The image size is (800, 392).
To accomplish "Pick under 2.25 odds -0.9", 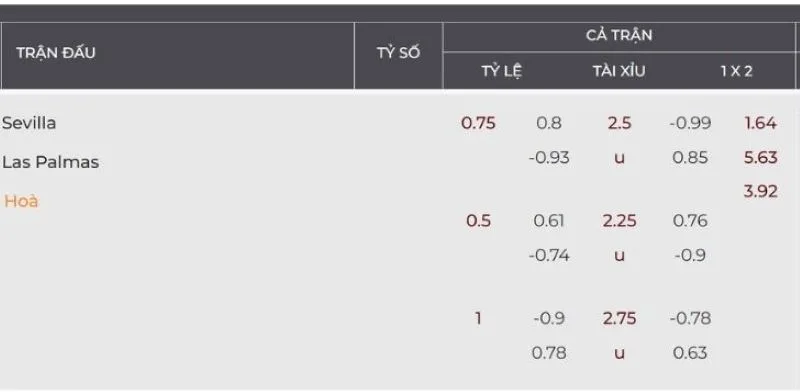I will click(690, 255).
